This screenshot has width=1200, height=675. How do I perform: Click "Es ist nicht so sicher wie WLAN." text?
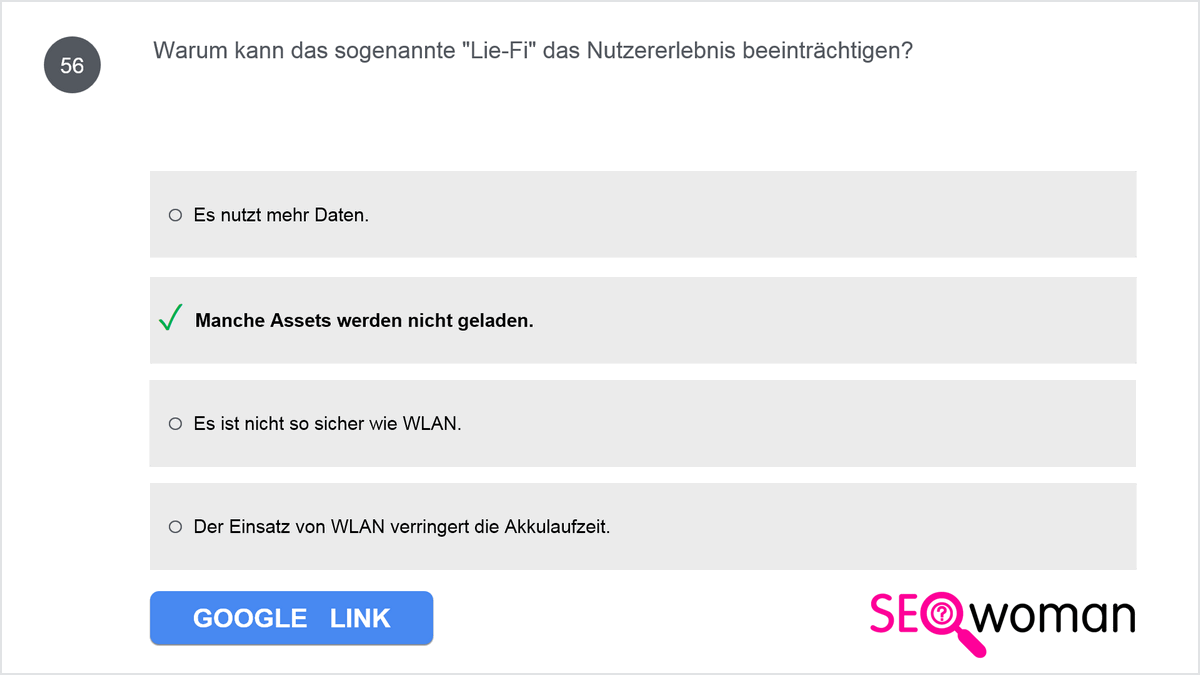(x=327, y=423)
